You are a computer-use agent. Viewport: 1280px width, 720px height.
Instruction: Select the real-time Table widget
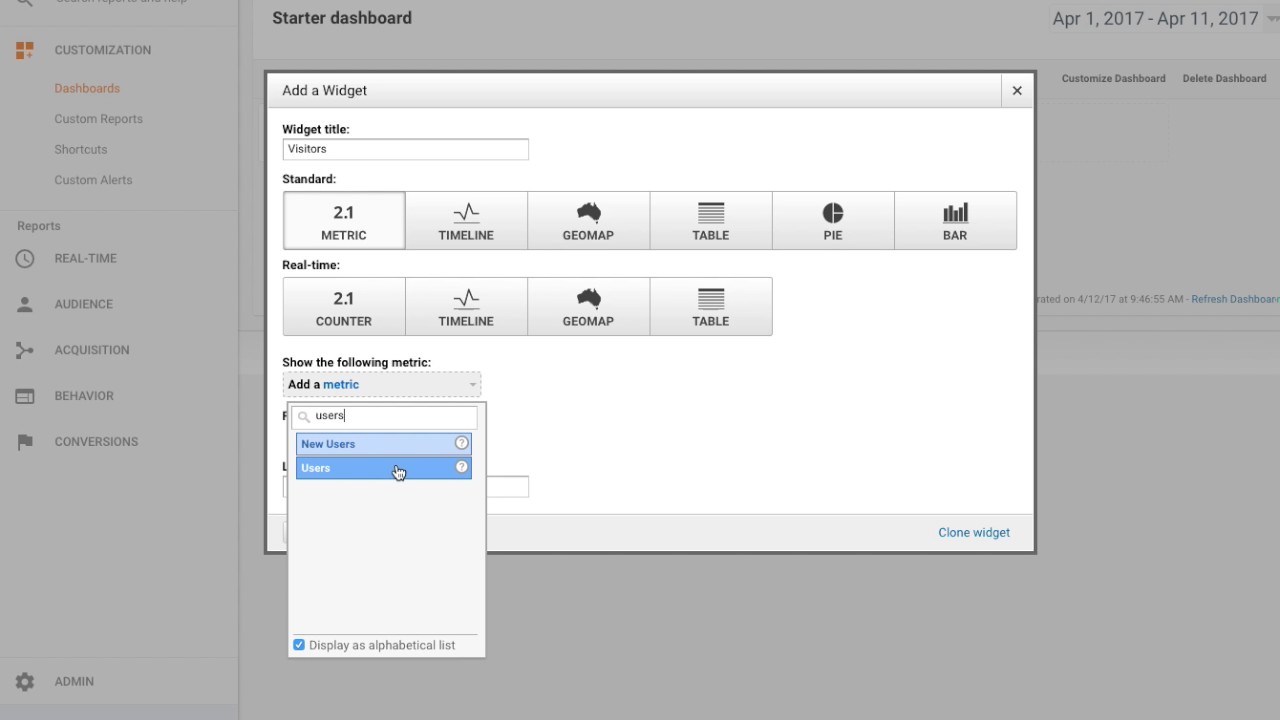click(x=710, y=306)
